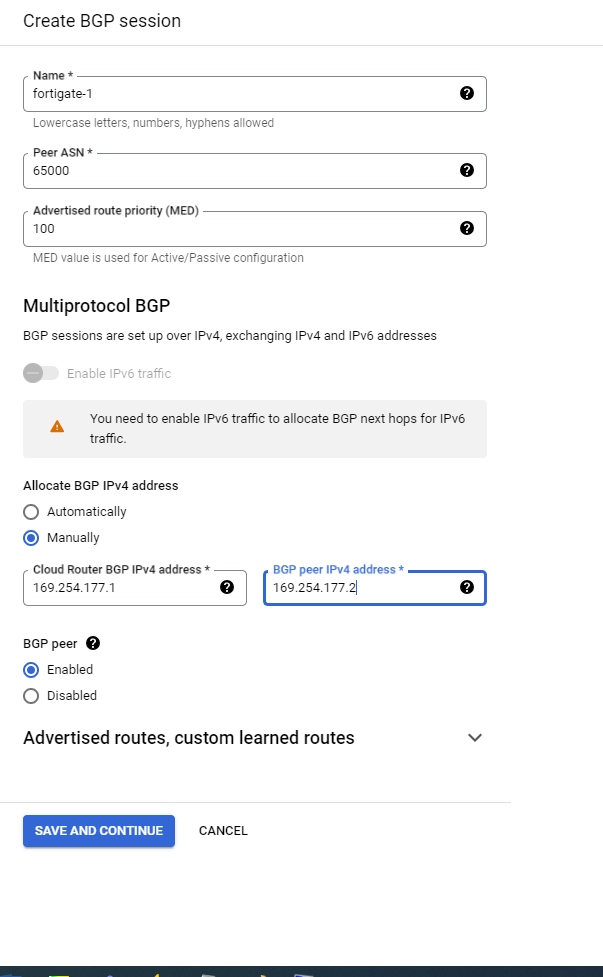
Task: Show help for Advertised route priority (MED)
Action: [x=466, y=228]
